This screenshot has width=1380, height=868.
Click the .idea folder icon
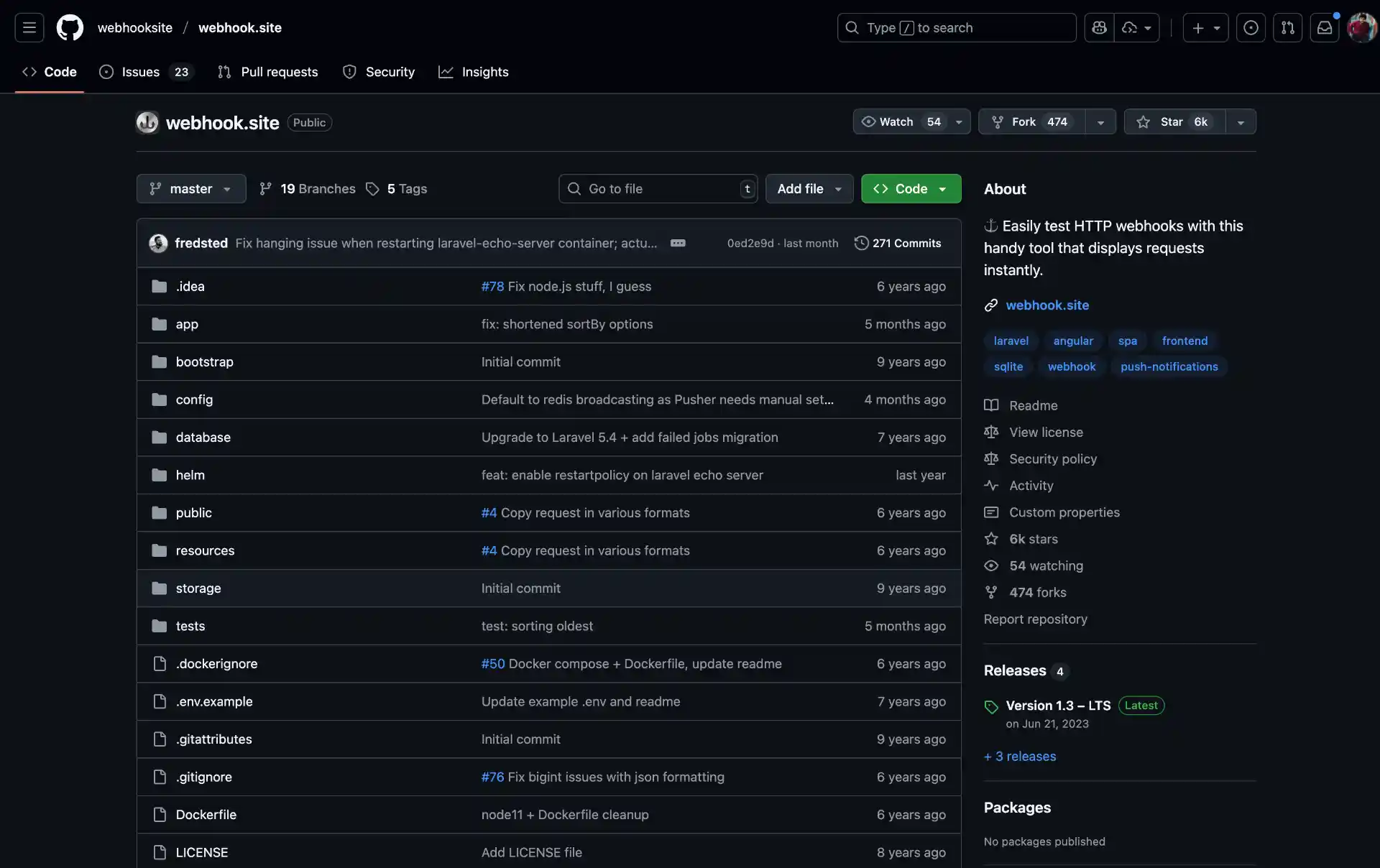coord(160,286)
